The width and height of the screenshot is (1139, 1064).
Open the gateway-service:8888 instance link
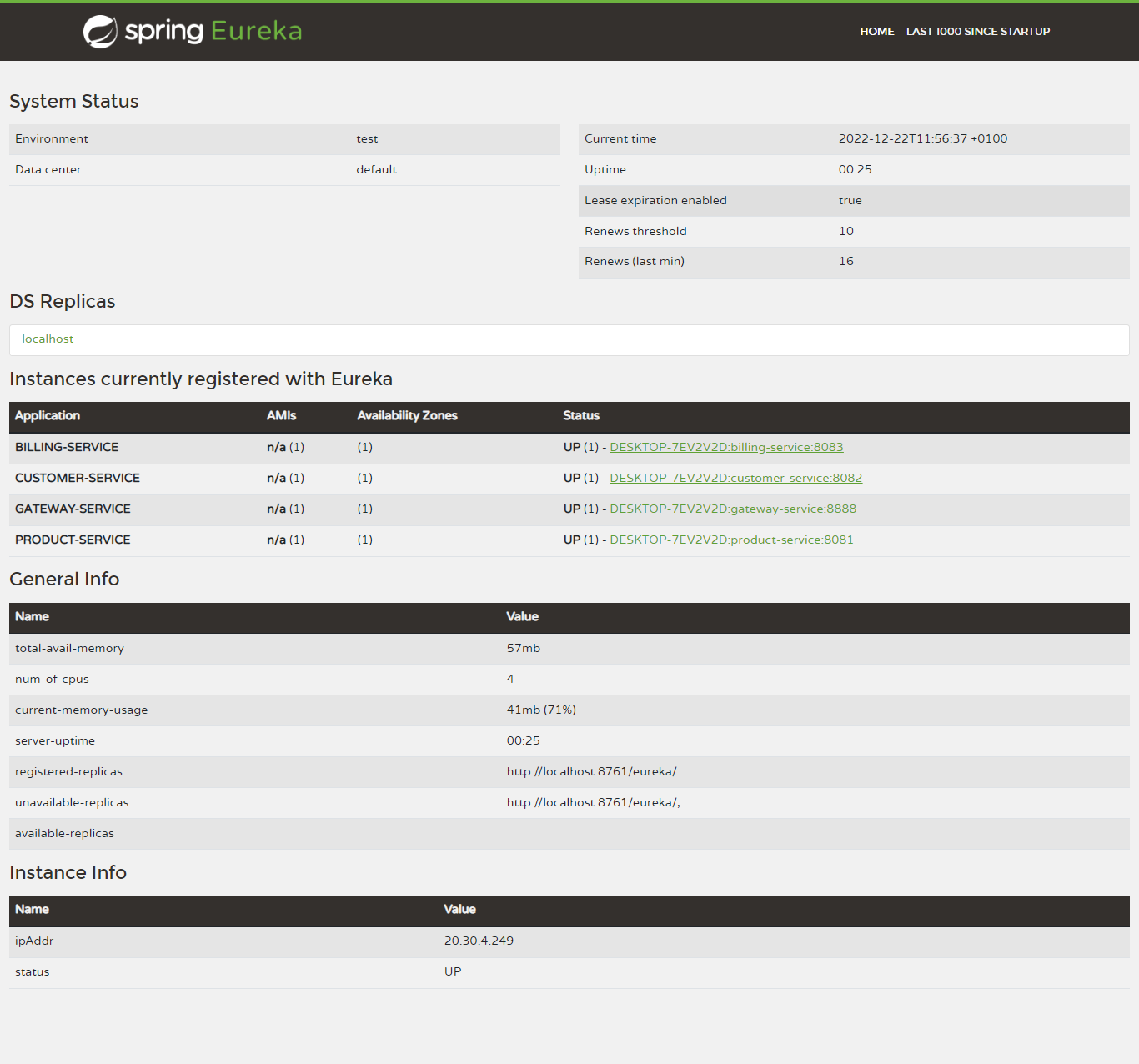pos(733,509)
